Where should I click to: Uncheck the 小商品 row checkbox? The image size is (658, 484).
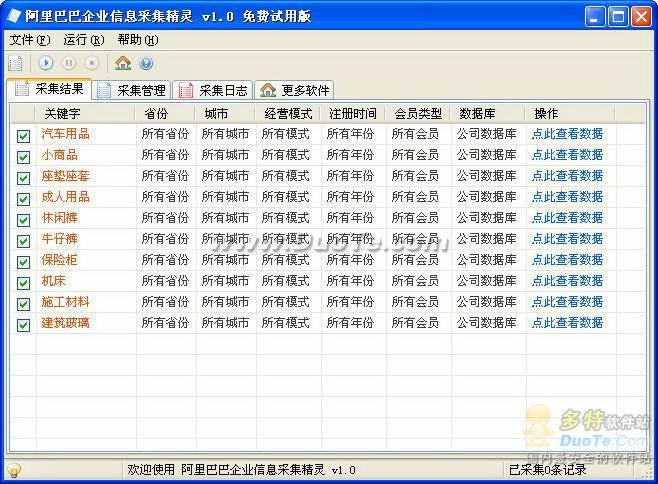pos(24,157)
